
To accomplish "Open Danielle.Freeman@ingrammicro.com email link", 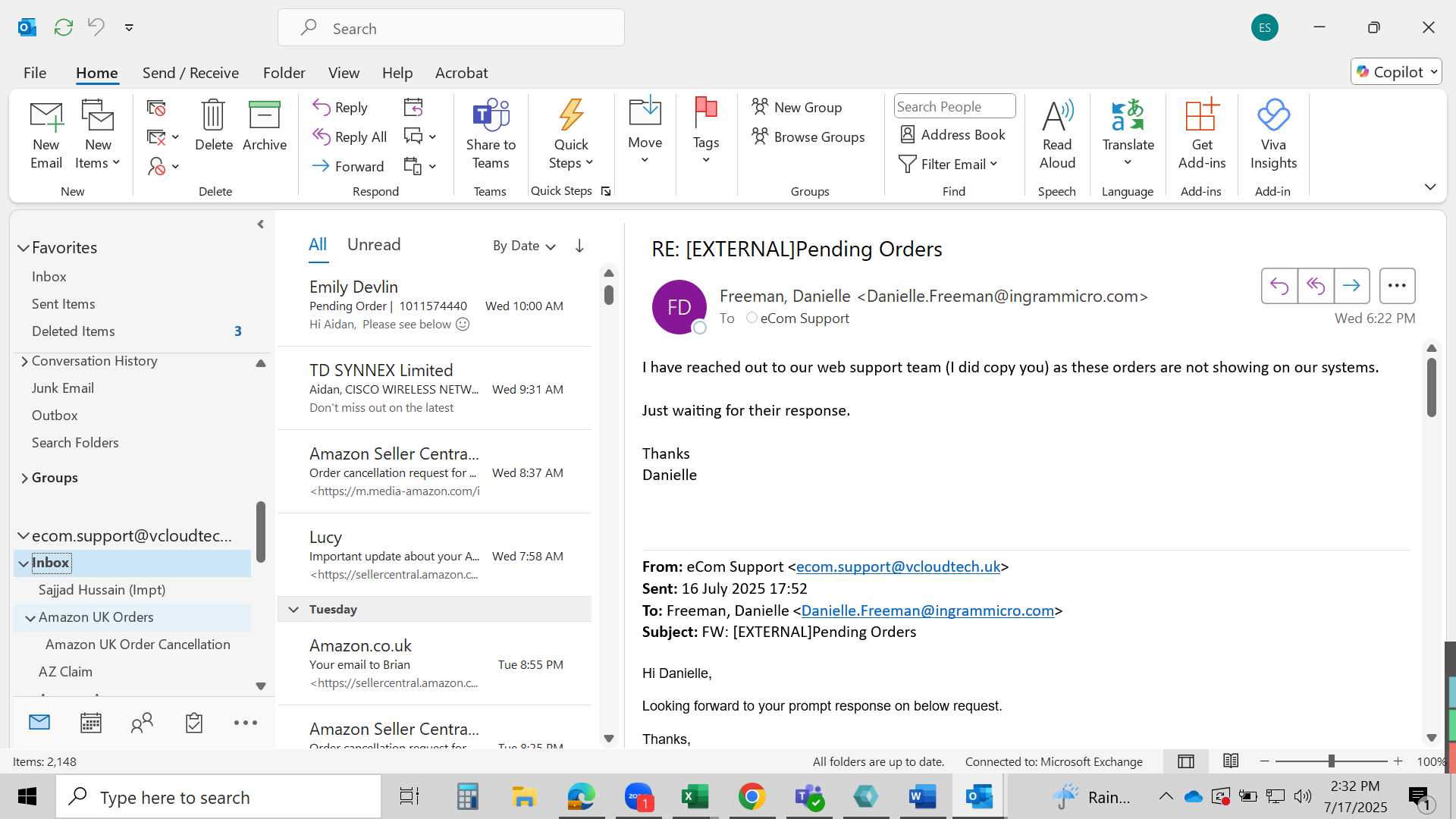I will 927,610.
